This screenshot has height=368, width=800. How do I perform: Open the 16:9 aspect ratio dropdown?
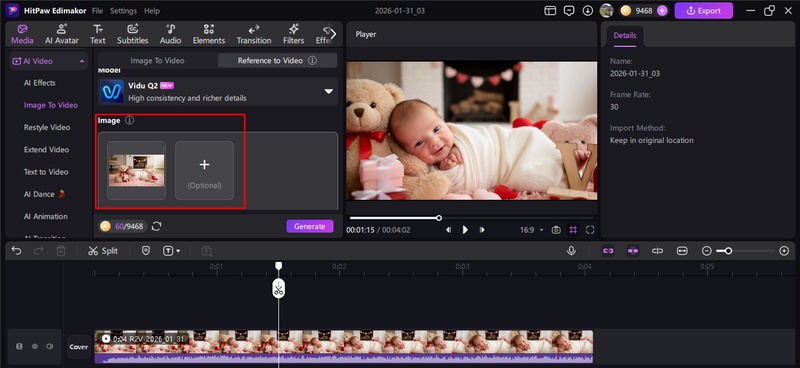click(x=532, y=230)
